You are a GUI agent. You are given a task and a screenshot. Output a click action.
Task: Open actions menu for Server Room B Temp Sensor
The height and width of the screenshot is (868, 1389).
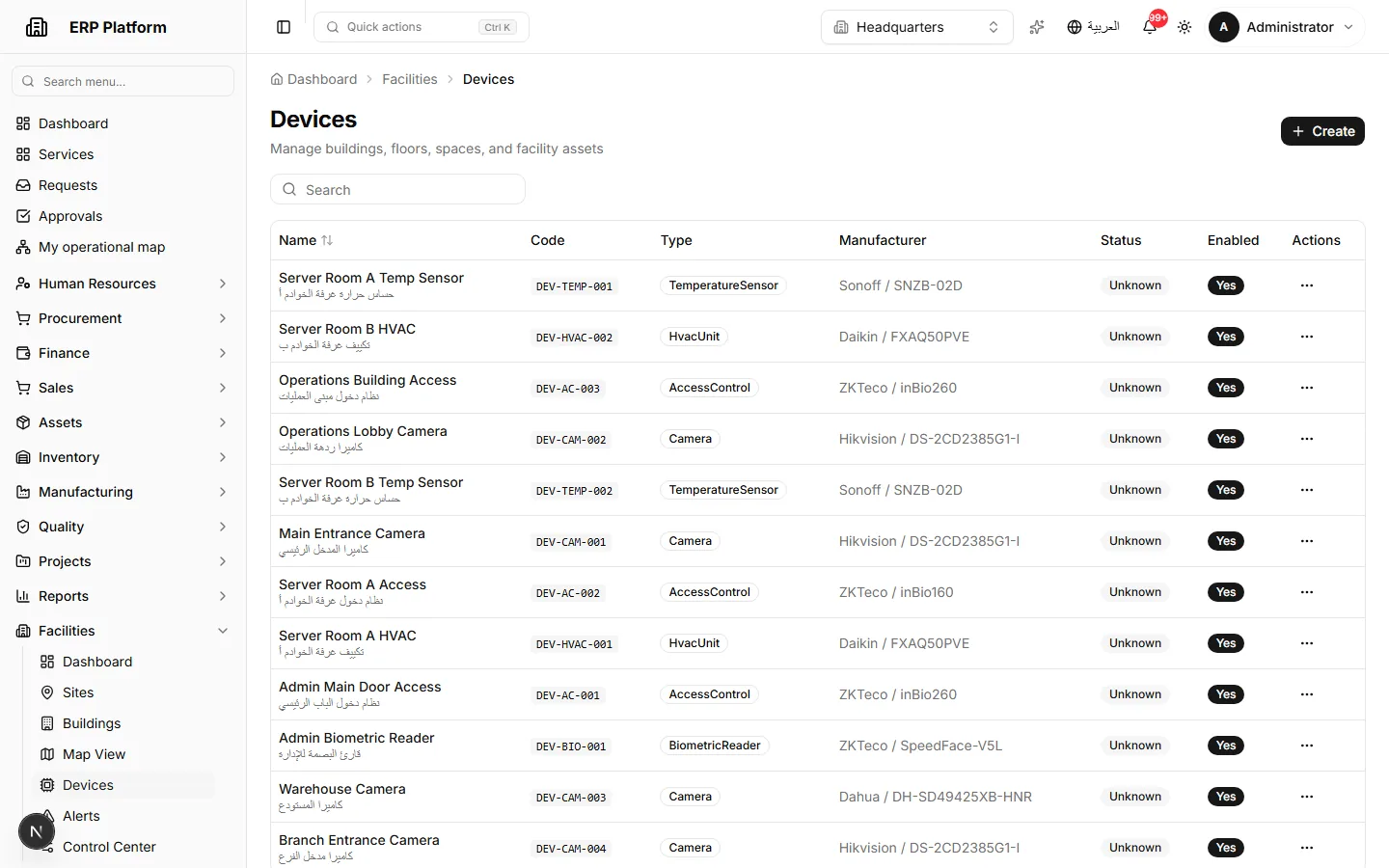[1307, 490]
